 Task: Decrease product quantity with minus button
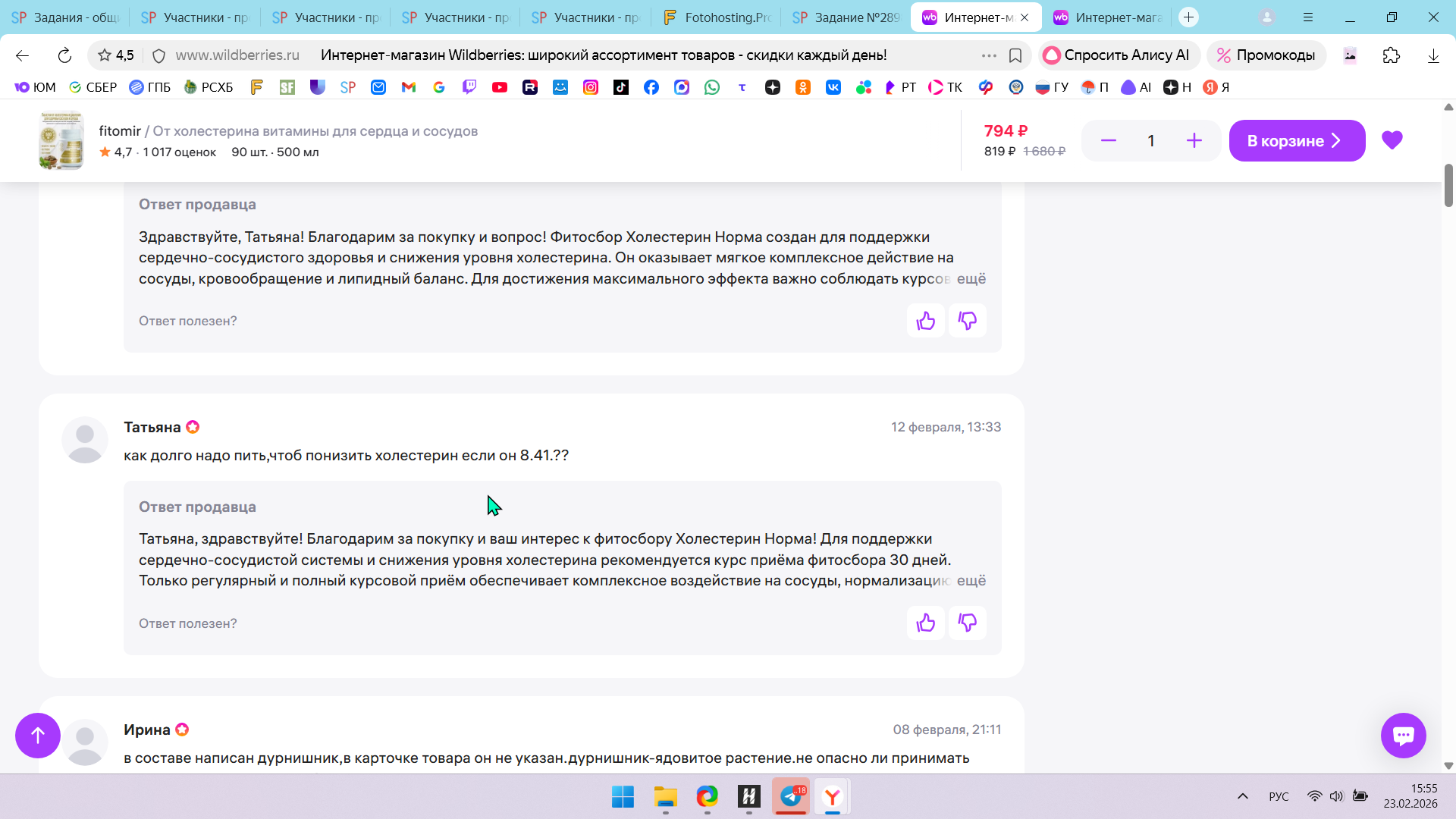click(x=1108, y=141)
